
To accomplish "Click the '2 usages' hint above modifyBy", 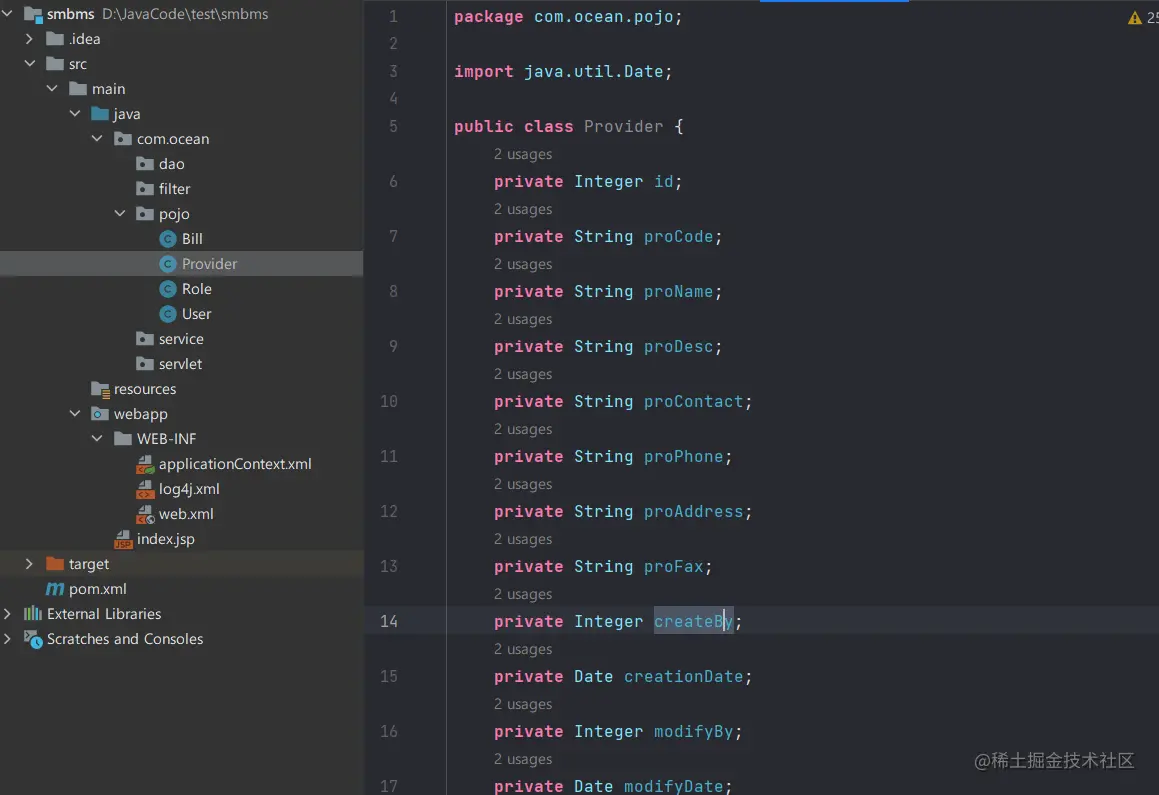I will pyautogui.click(x=523, y=705).
